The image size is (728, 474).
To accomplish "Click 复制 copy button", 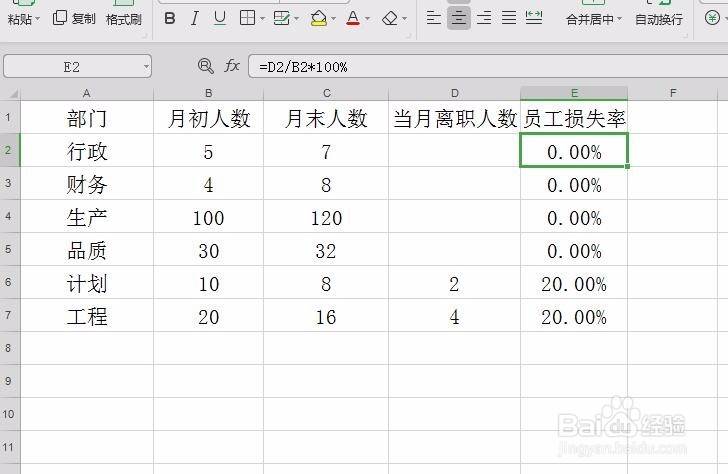I will (74, 19).
